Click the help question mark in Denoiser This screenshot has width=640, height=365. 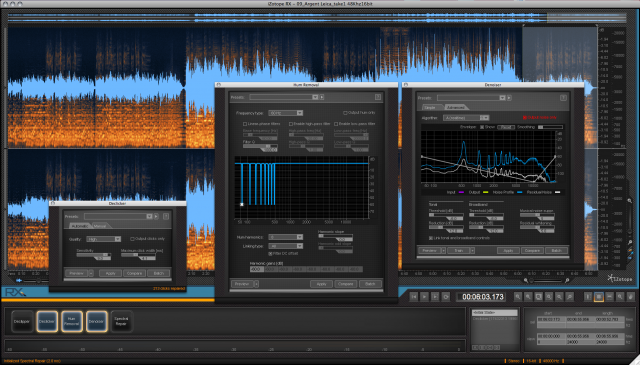(x=563, y=98)
